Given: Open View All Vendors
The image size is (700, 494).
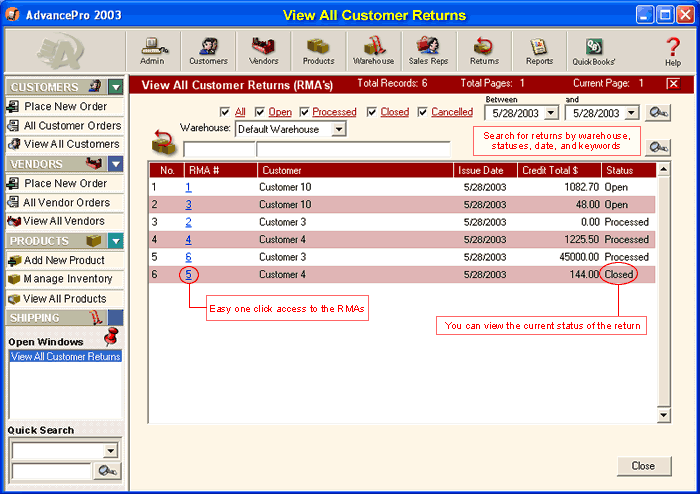Looking at the screenshot, I should (x=64, y=221).
